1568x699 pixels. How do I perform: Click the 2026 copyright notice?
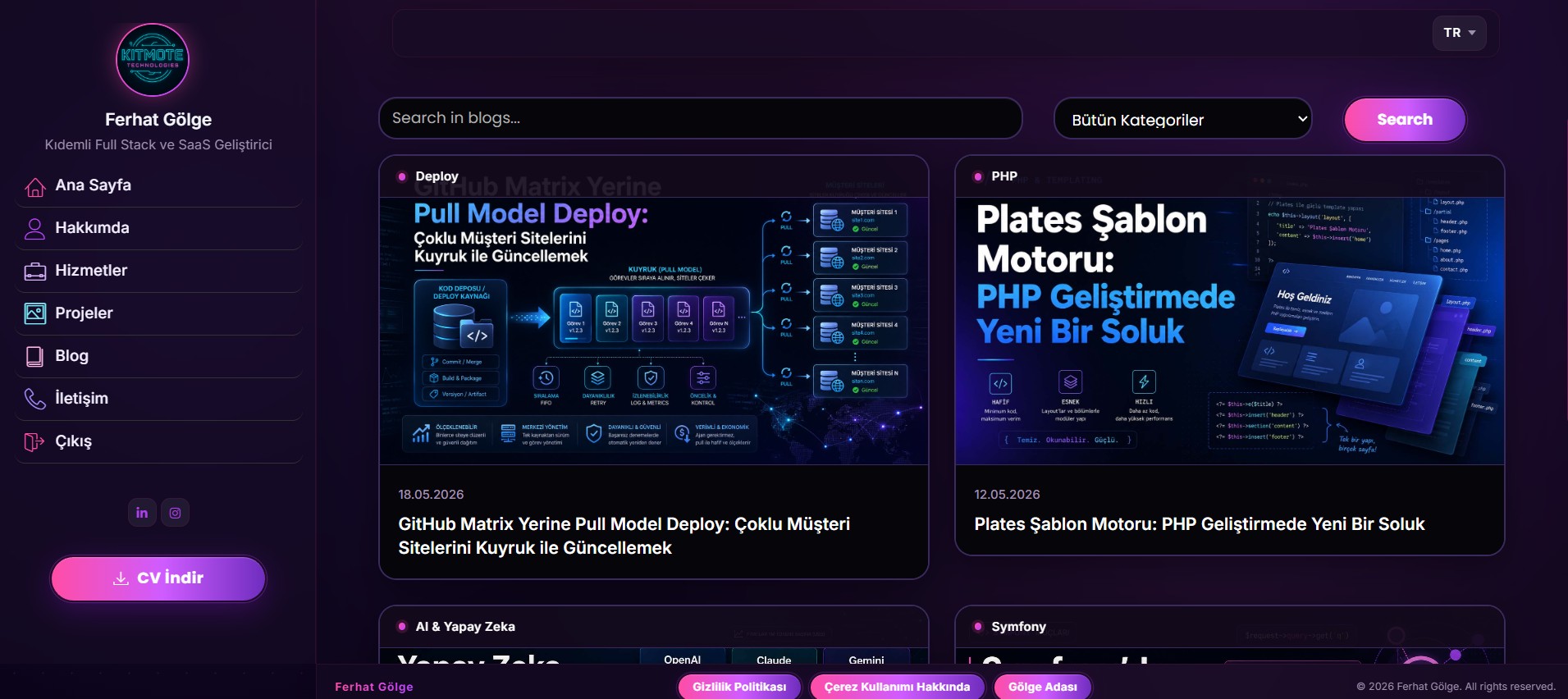pyautogui.click(x=1456, y=687)
